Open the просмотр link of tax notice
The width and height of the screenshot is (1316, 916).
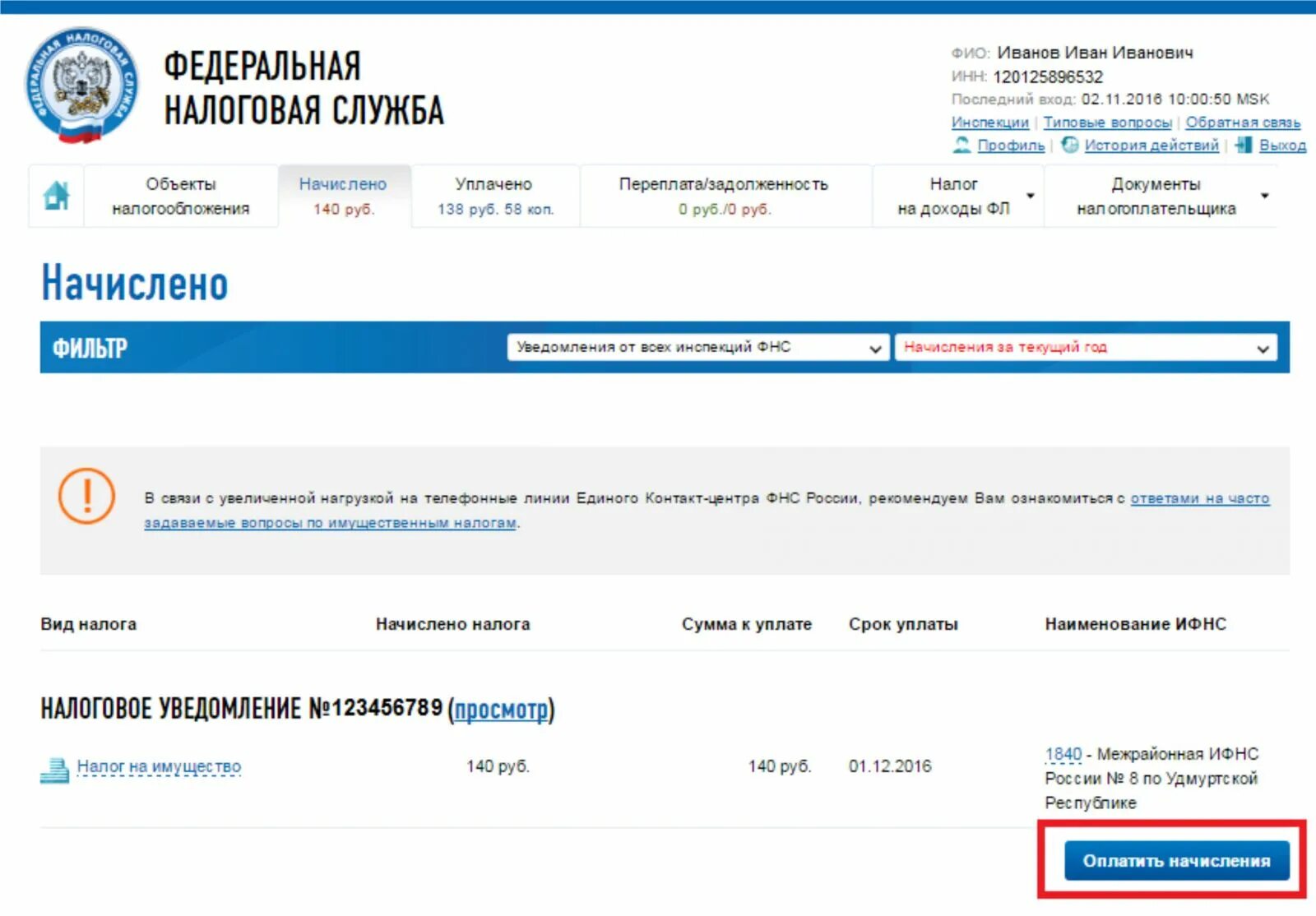(501, 709)
